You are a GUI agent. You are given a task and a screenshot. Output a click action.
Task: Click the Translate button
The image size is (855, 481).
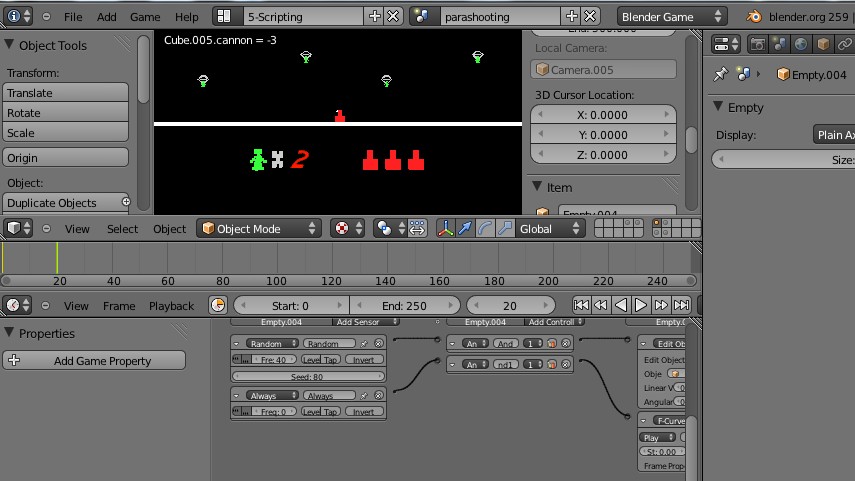[x=65, y=93]
